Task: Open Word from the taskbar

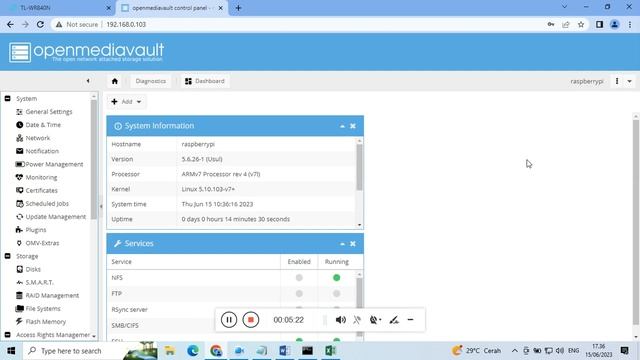Action: point(284,351)
